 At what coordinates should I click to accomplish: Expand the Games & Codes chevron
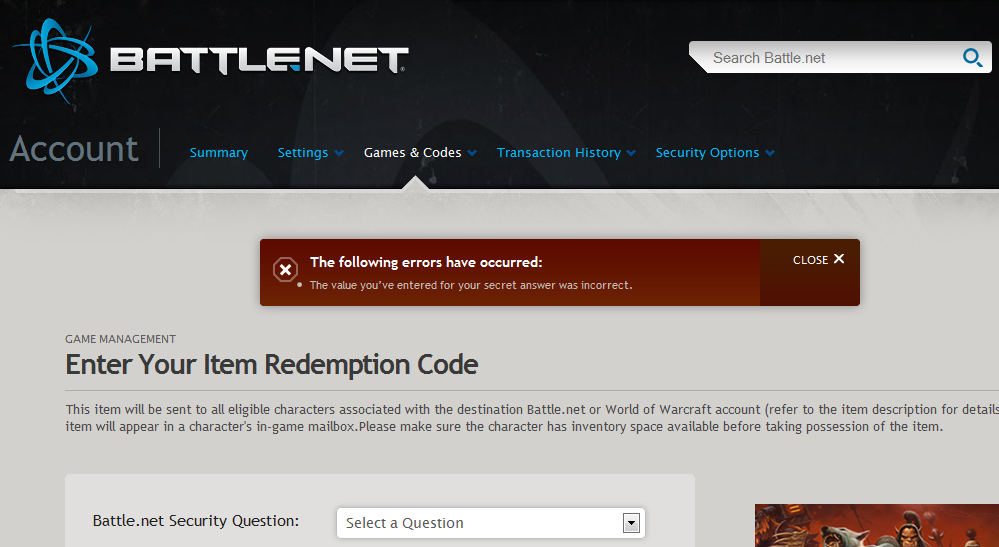472,153
